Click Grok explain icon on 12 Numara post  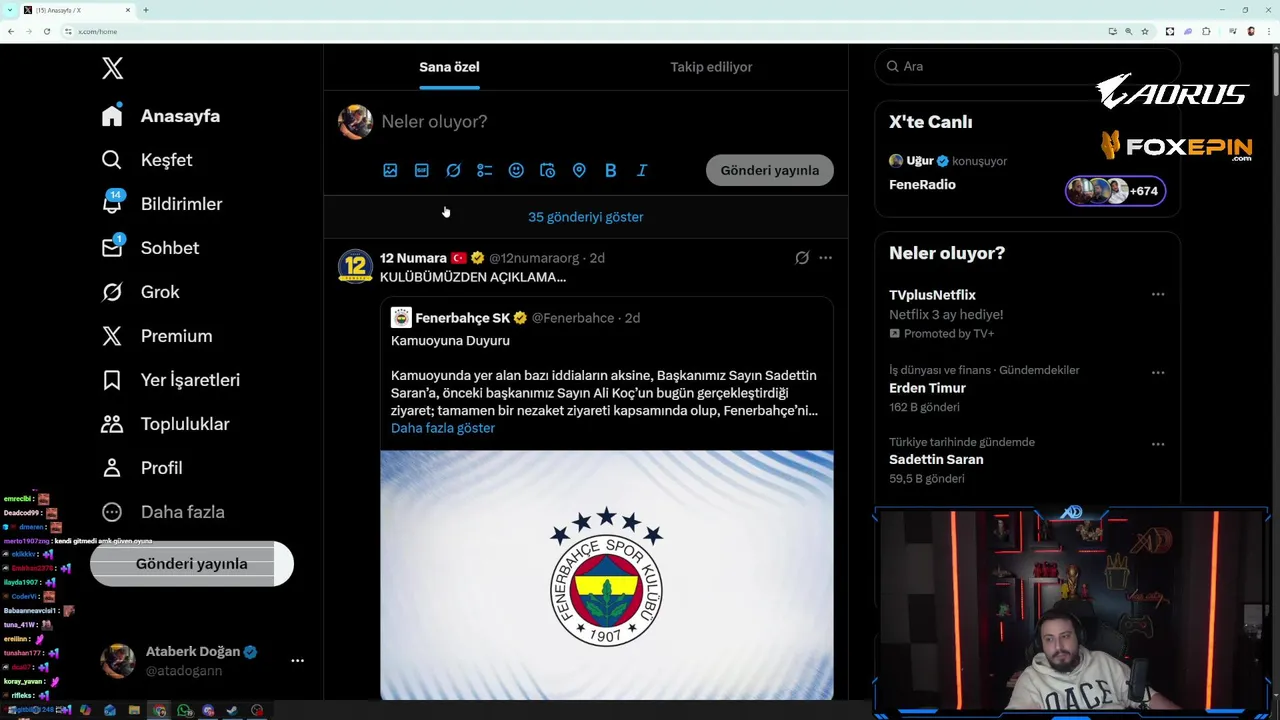point(802,258)
